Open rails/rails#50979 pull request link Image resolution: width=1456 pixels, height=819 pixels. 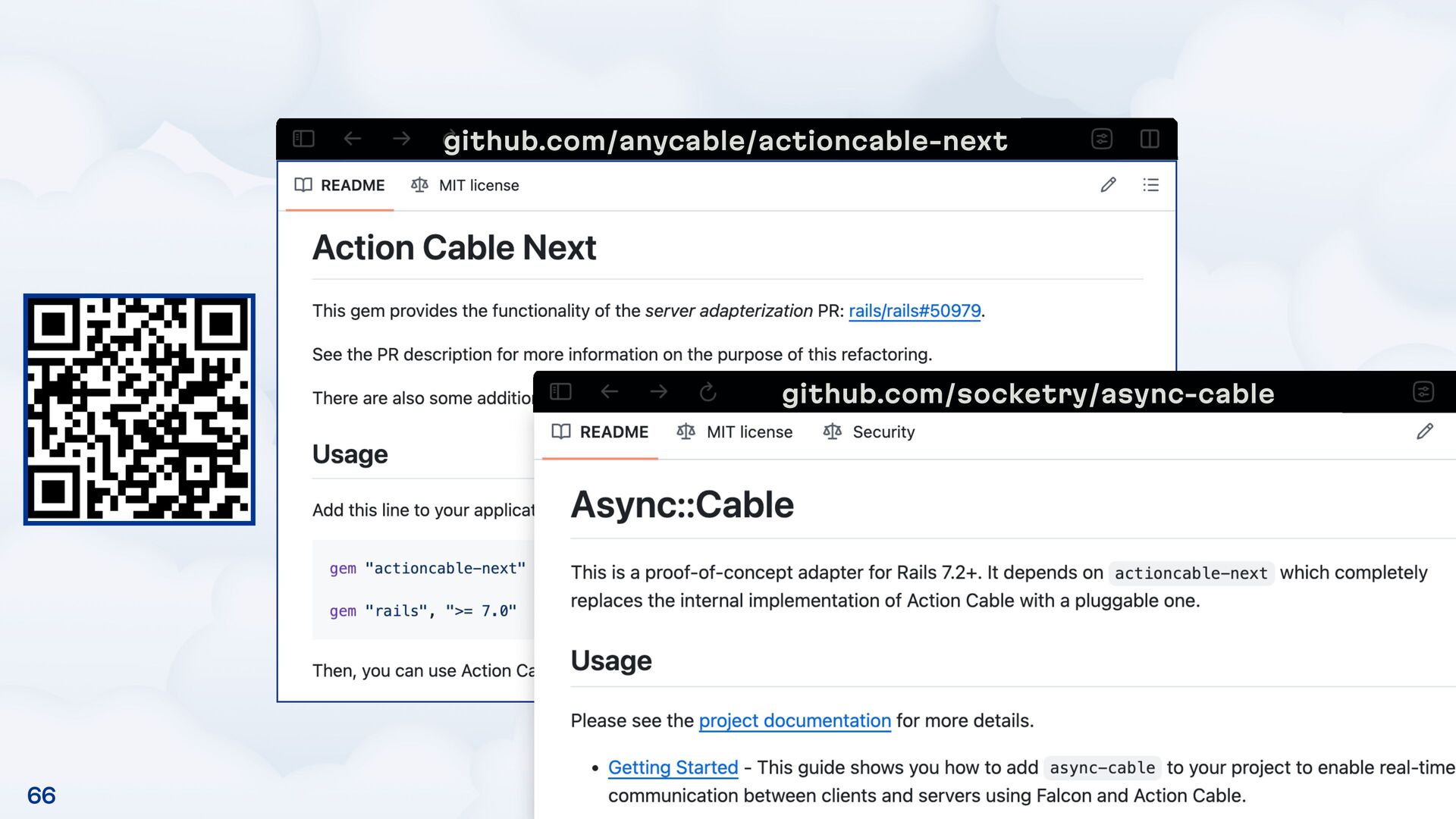click(x=915, y=311)
